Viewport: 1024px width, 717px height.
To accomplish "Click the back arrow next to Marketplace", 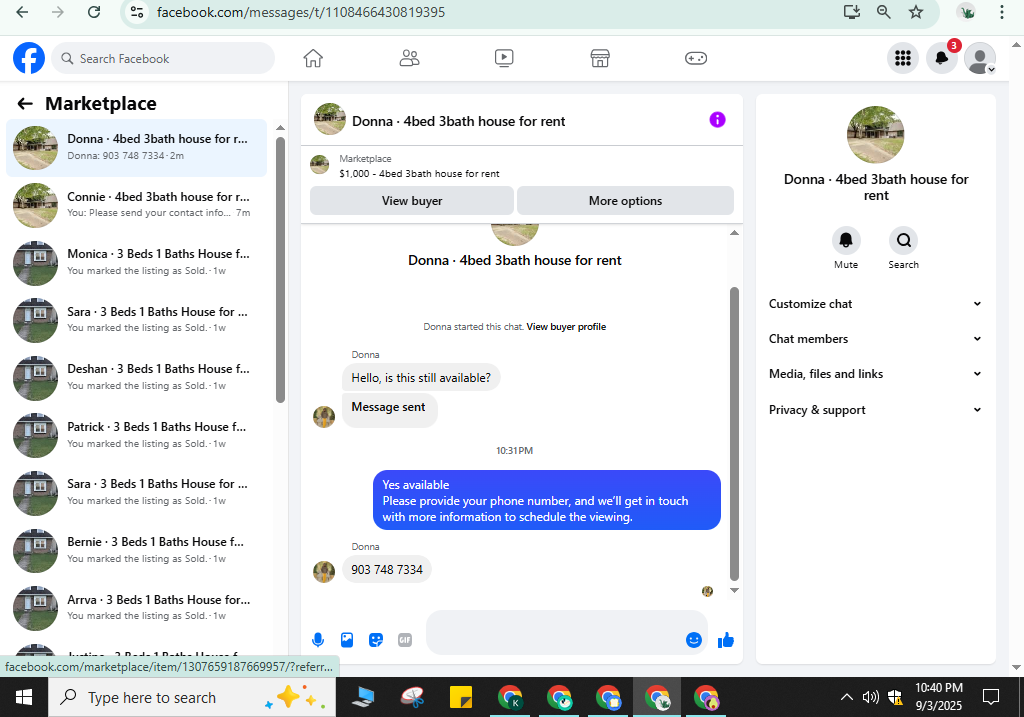I will [x=25, y=103].
